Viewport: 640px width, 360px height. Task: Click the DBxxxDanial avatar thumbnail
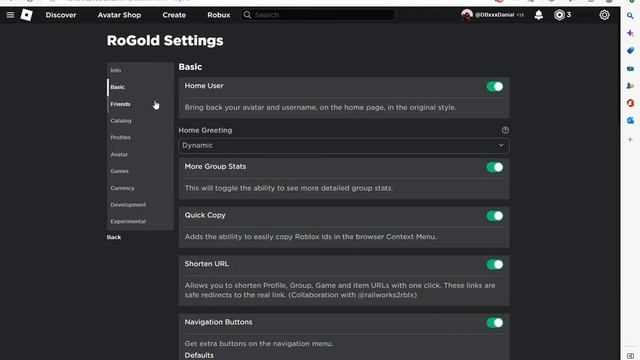[x=467, y=15]
